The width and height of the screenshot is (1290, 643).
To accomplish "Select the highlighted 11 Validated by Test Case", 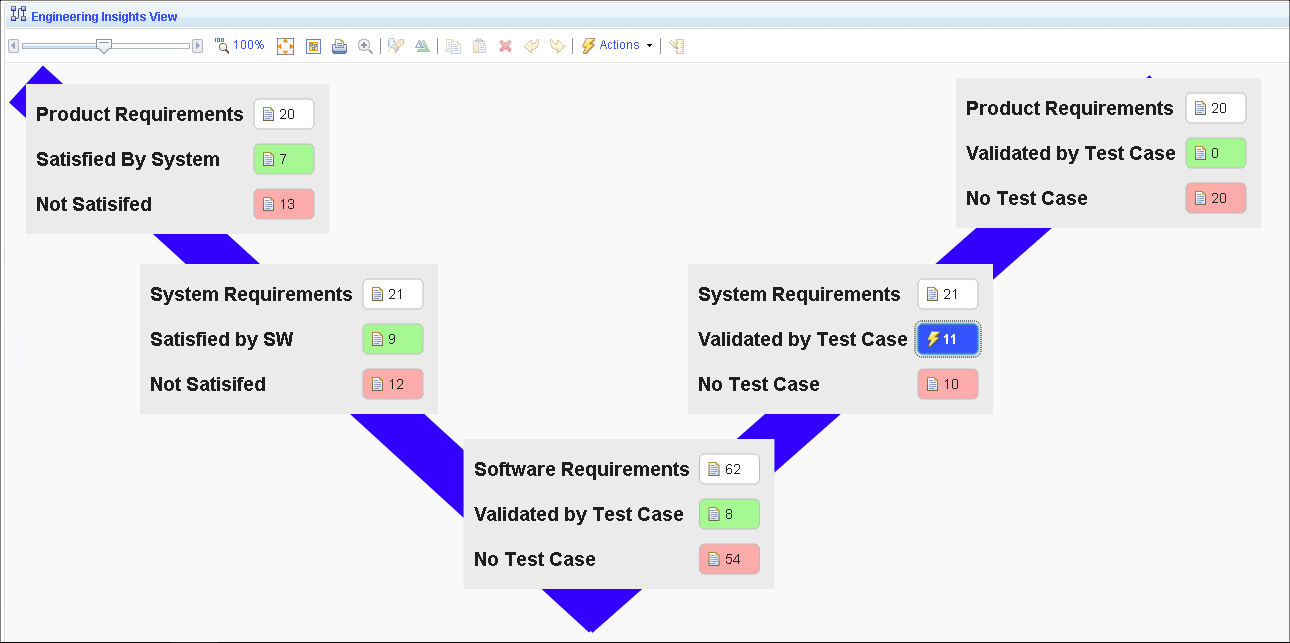I will 948,339.
